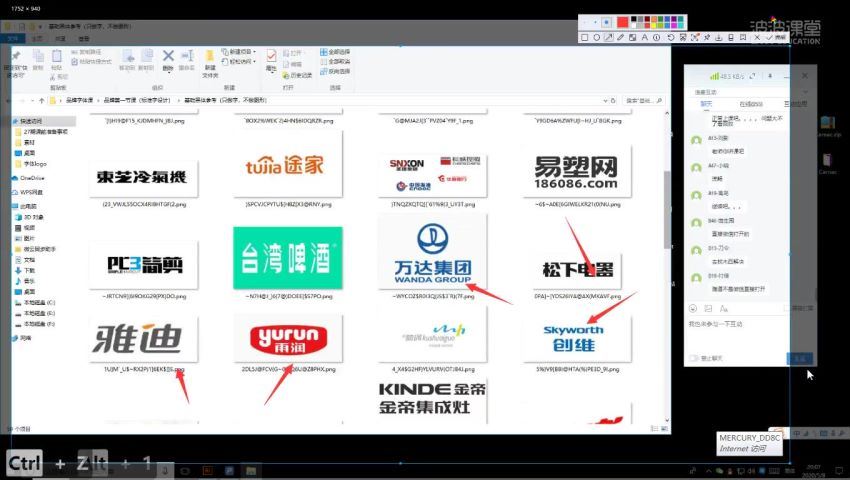The width and height of the screenshot is (850, 480).
Task: Click the Move to icon in the ribbon
Action: point(128,56)
